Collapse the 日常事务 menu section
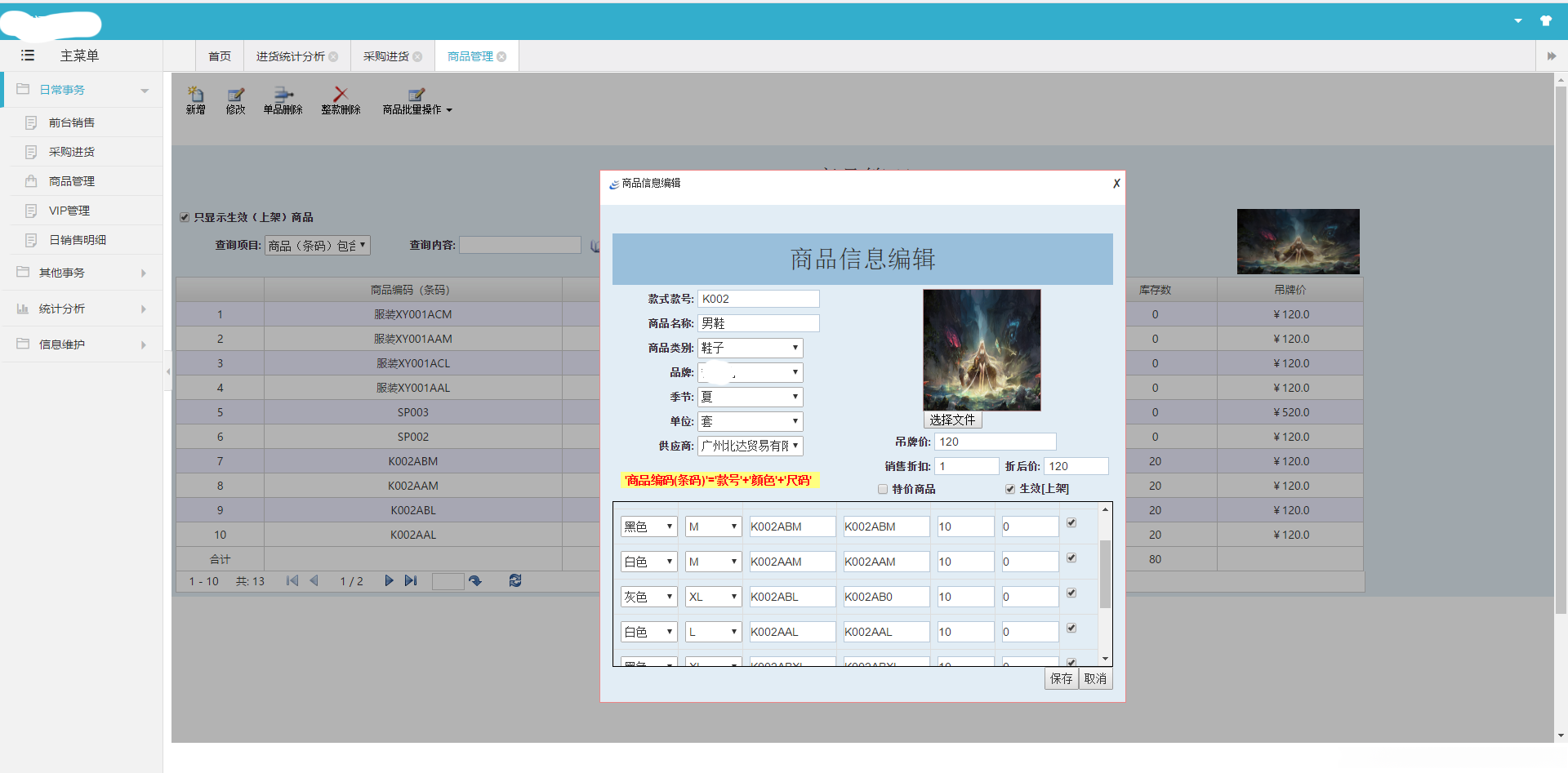The width and height of the screenshot is (1568, 773). pyautogui.click(x=82, y=90)
